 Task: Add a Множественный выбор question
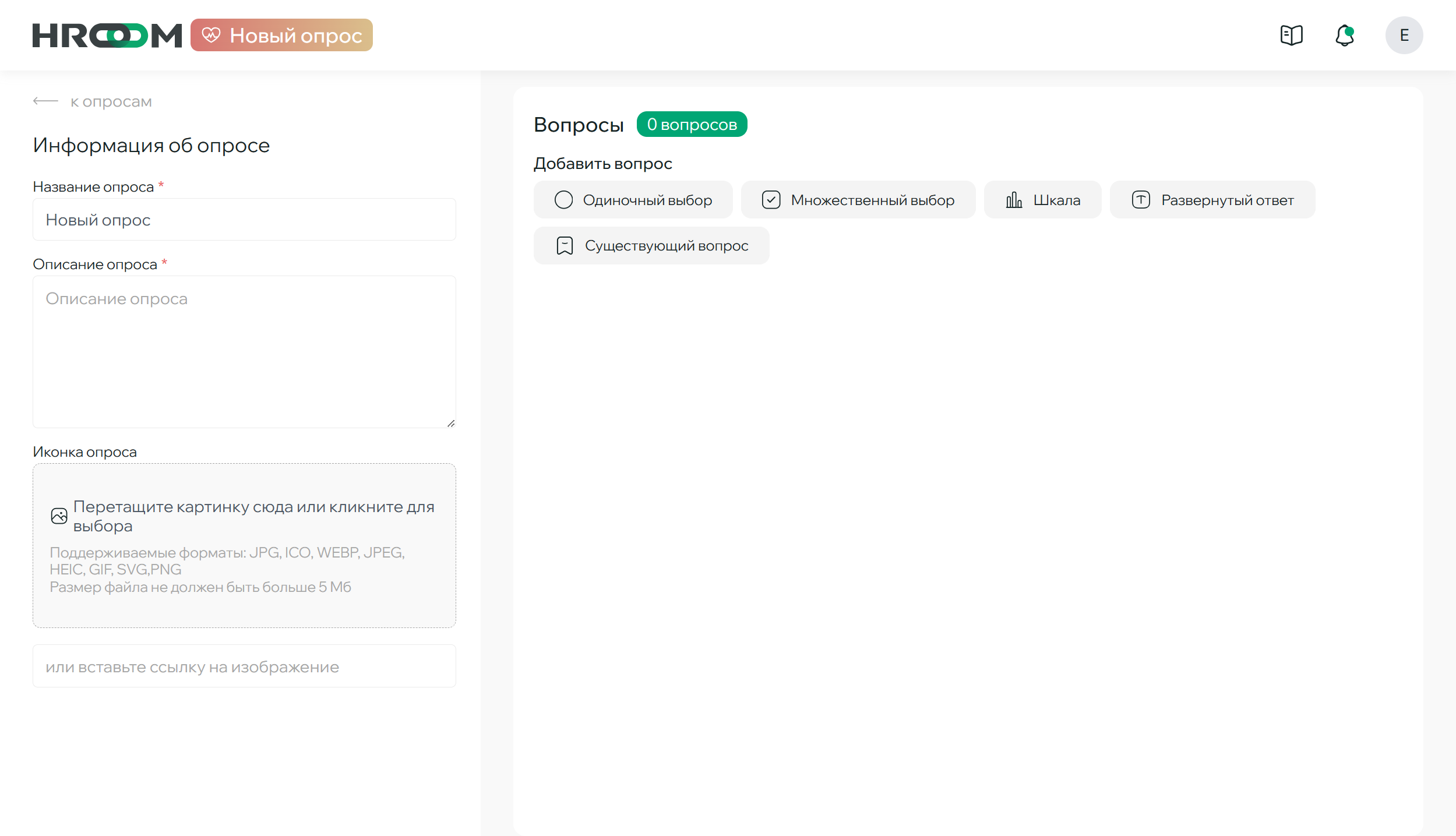click(858, 200)
